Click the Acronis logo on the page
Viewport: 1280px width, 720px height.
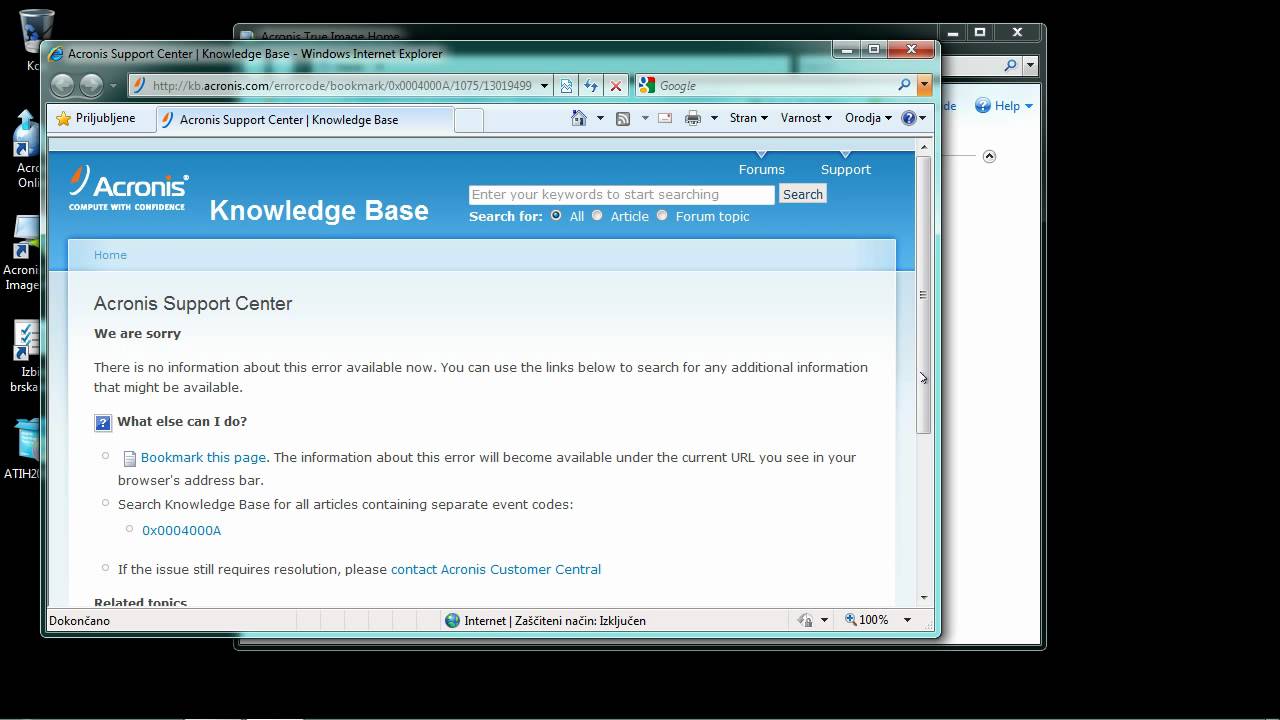pyautogui.click(x=128, y=188)
